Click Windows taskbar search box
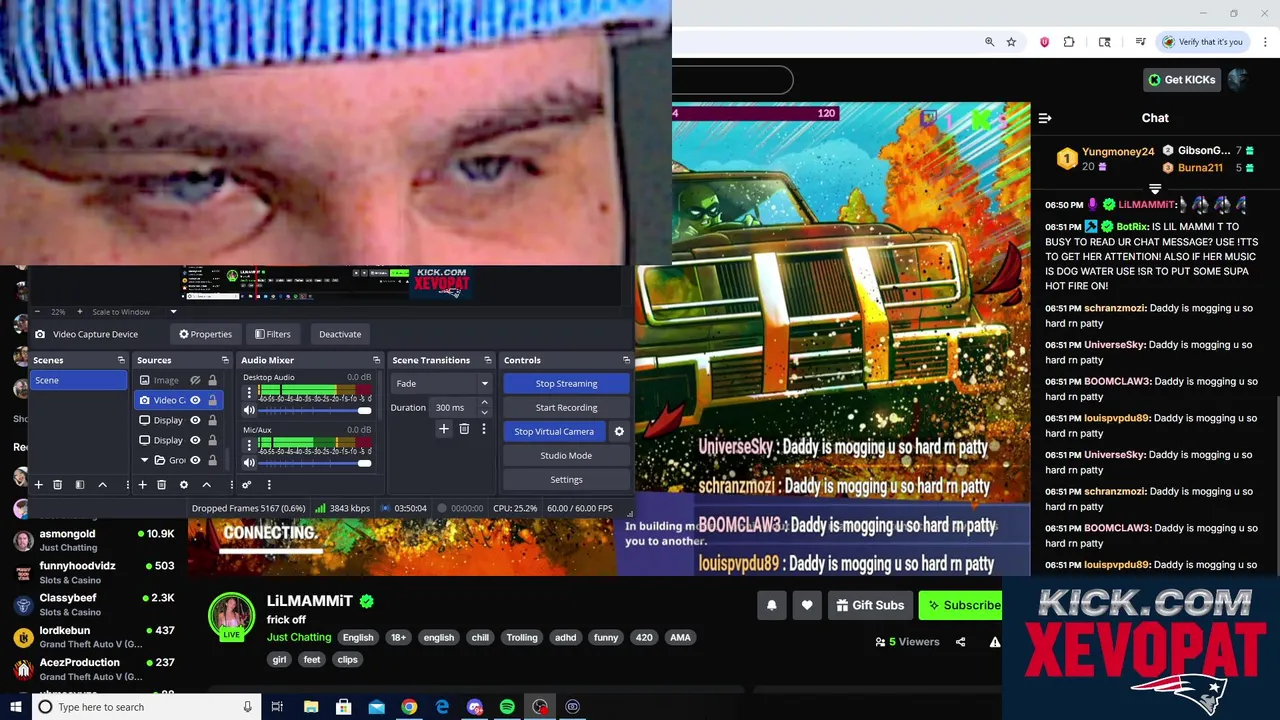Viewport: 1280px width, 720px height. [146, 707]
